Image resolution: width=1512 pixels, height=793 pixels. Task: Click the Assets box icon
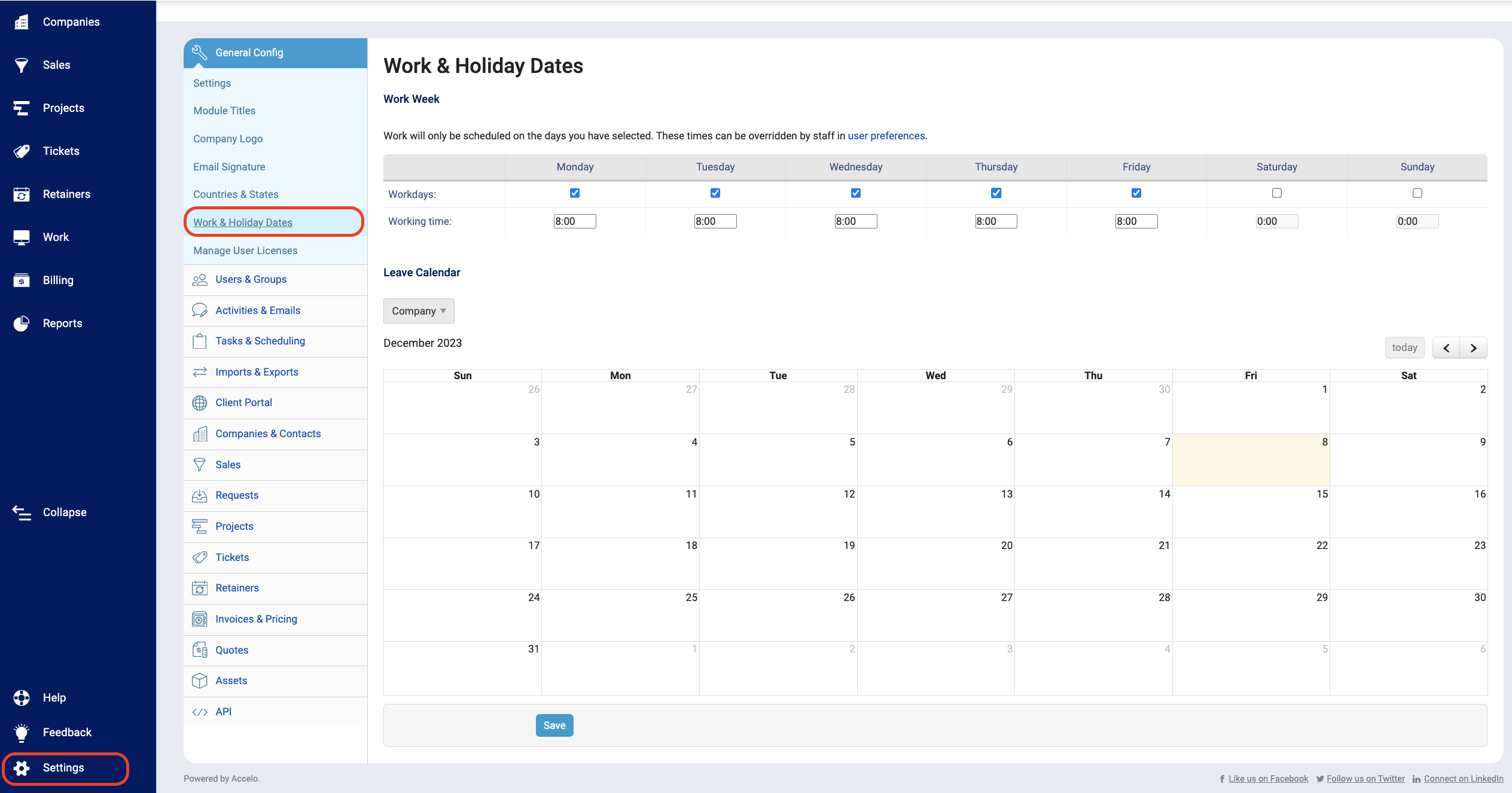[x=200, y=681]
